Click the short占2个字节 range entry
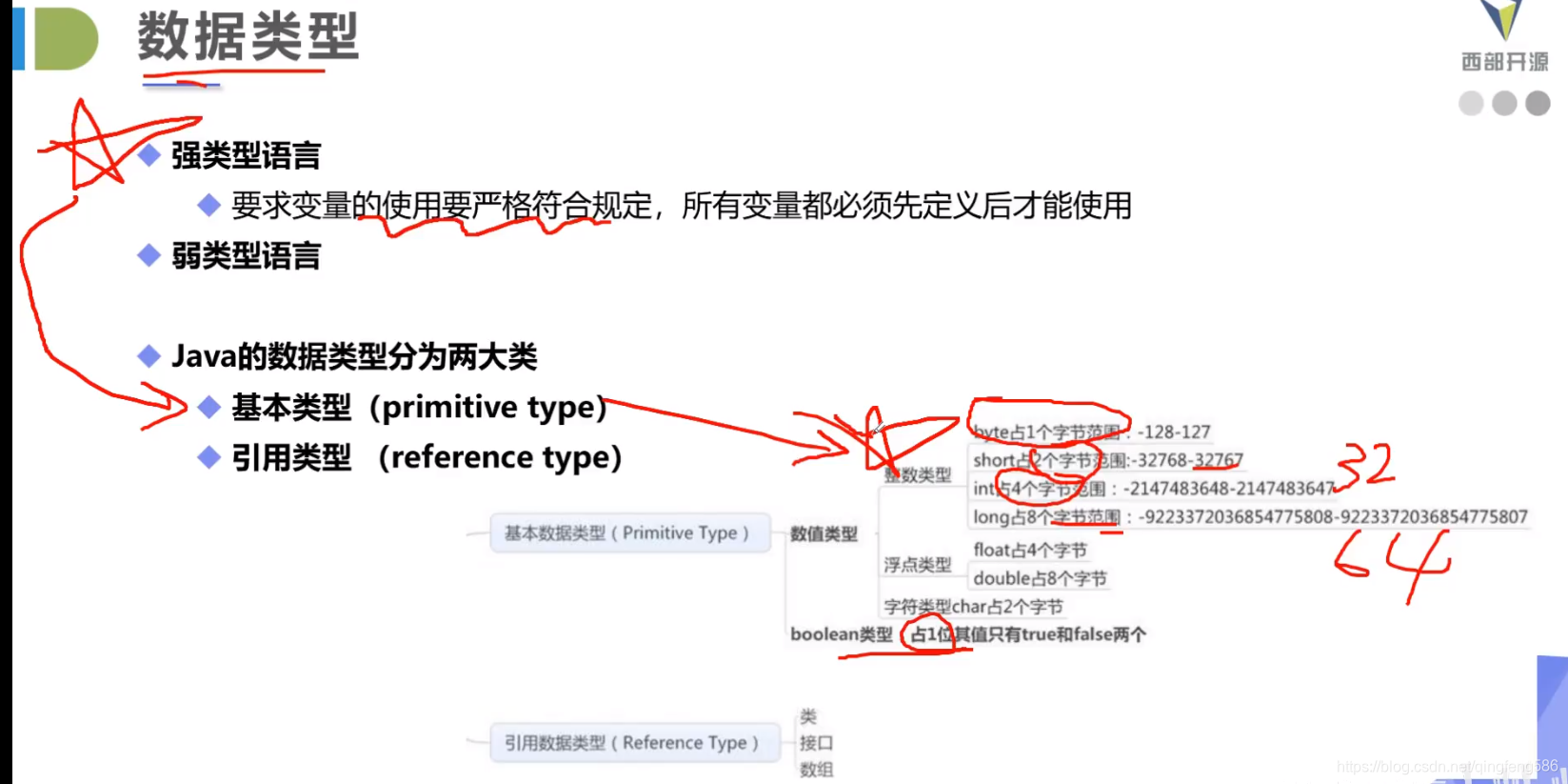Screen dimensions: 1568x784 pos(1107,460)
